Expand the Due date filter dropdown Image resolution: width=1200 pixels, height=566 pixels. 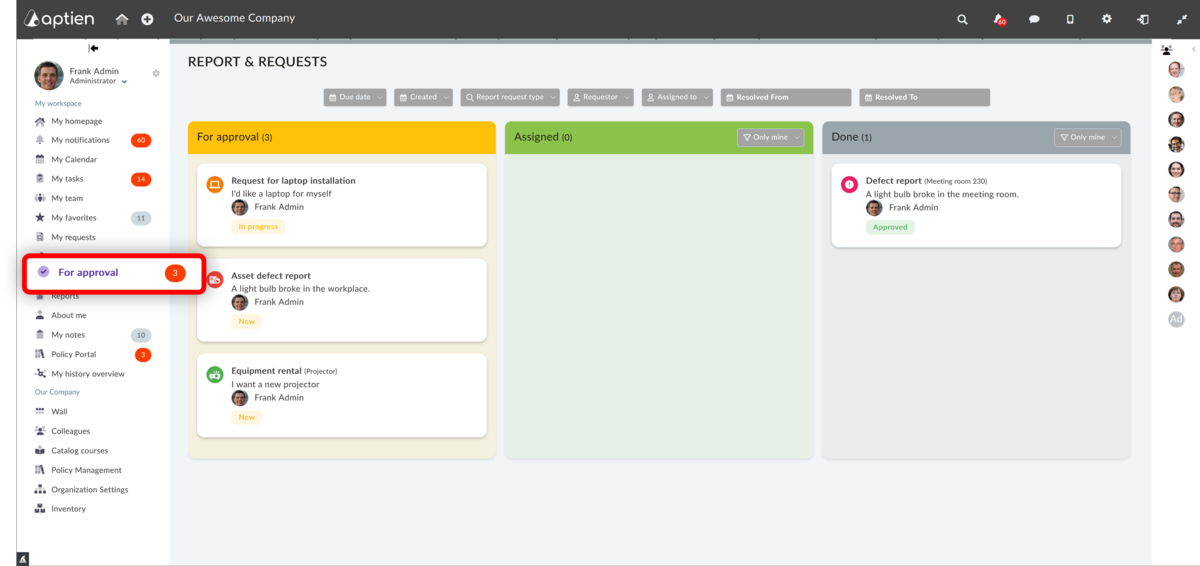(x=355, y=97)
